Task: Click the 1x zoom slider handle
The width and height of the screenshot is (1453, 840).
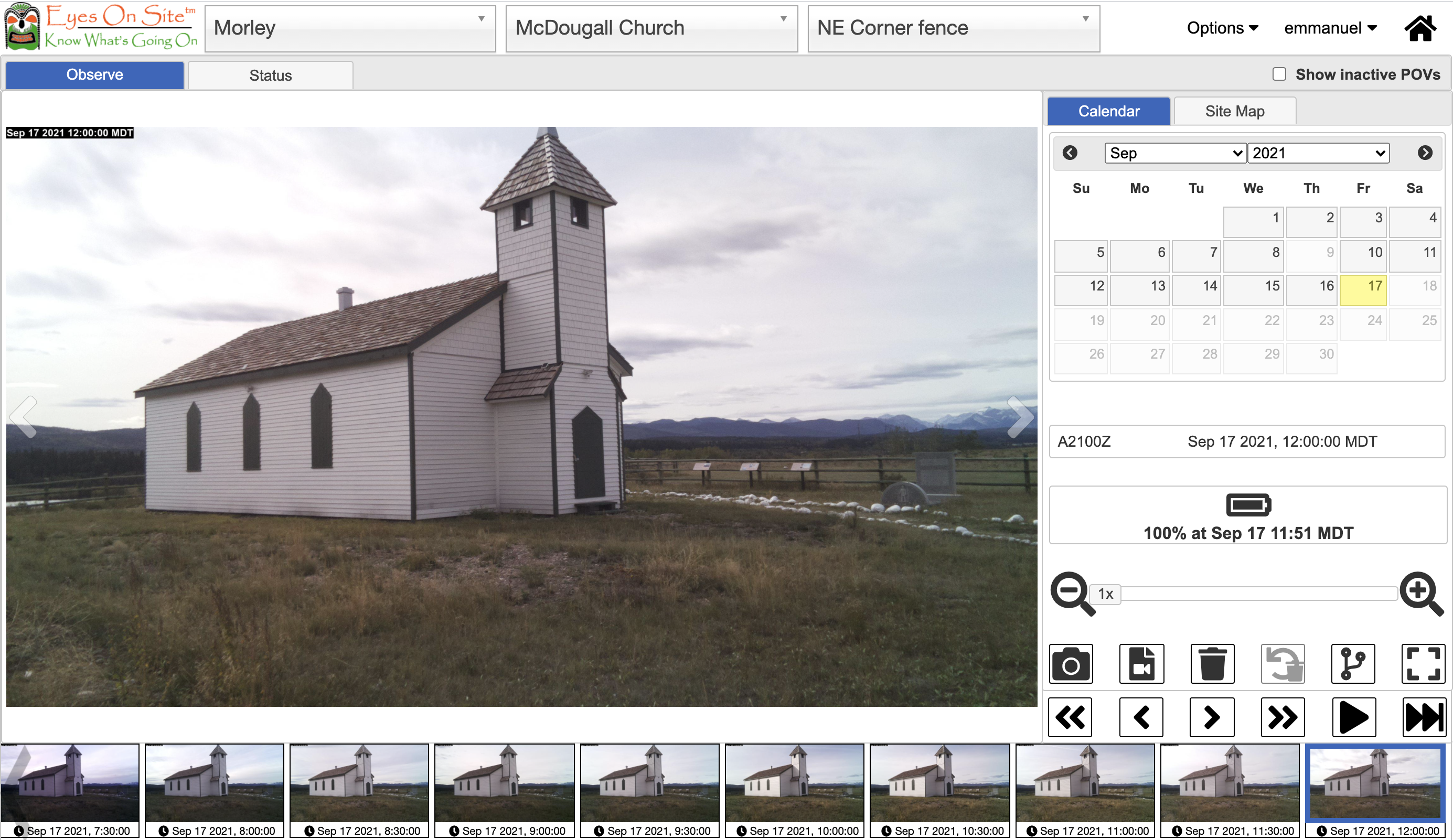Action: 1105,594
